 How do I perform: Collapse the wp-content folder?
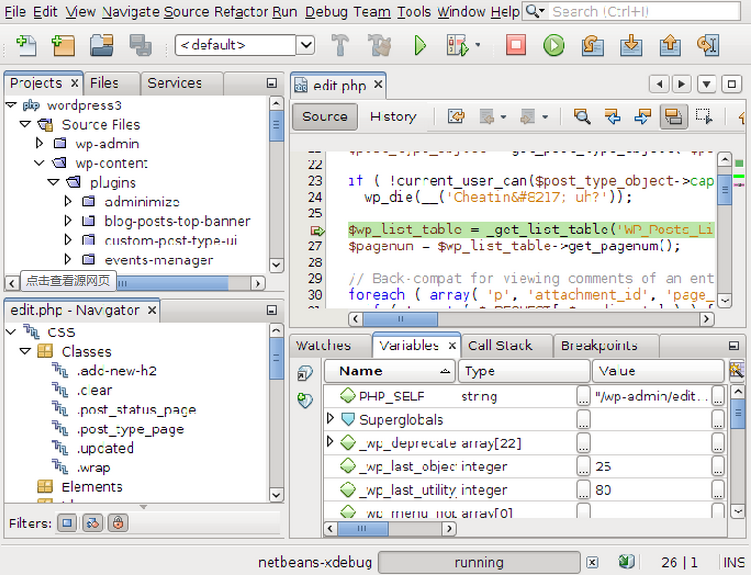click(x=40, y=163)
